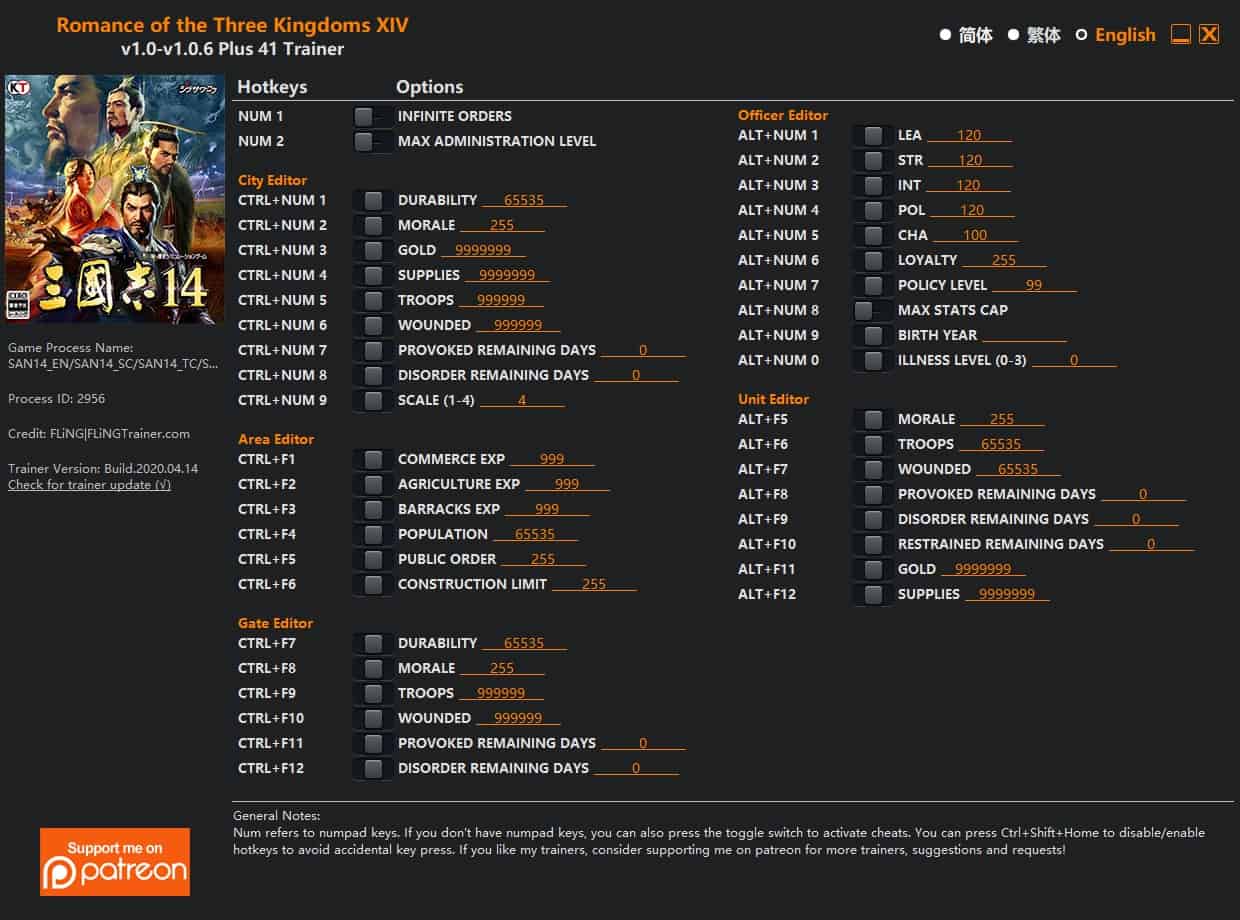Click the Process ID: 2956 text
Screen dimensions: 1240x920
click(x=56, y=399)
